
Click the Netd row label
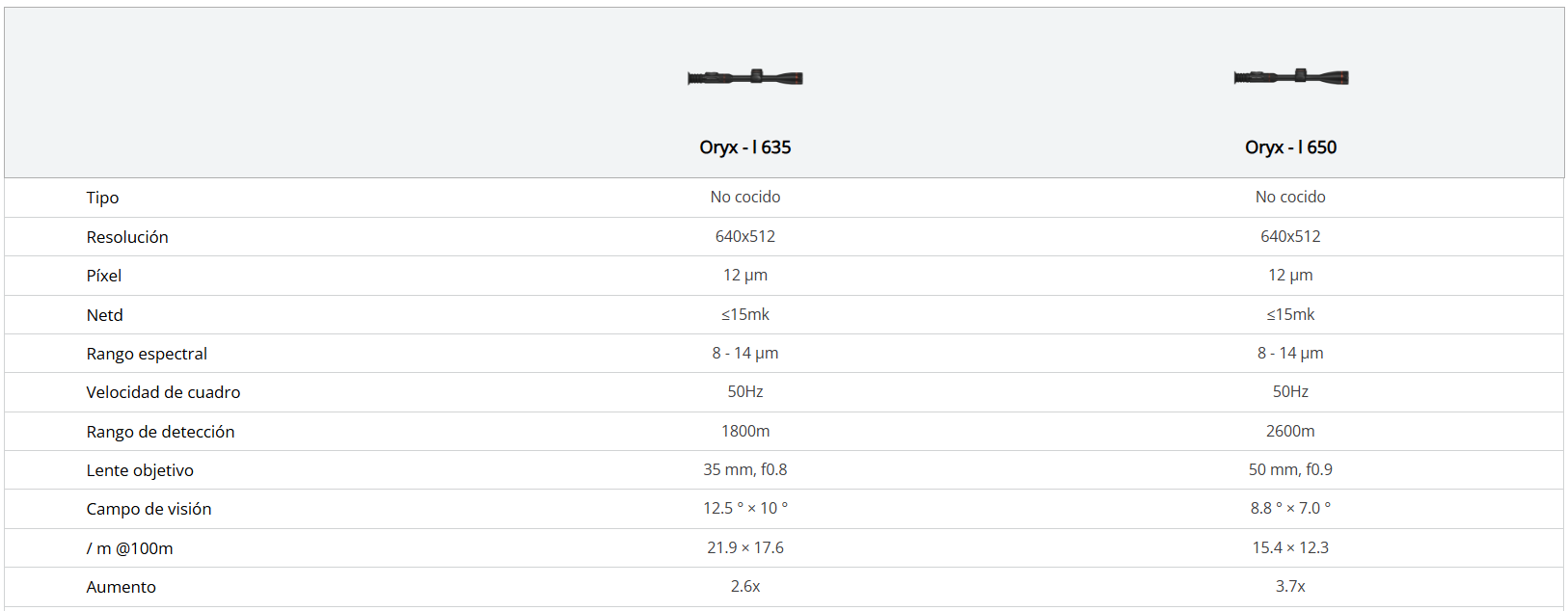point(105,315)
